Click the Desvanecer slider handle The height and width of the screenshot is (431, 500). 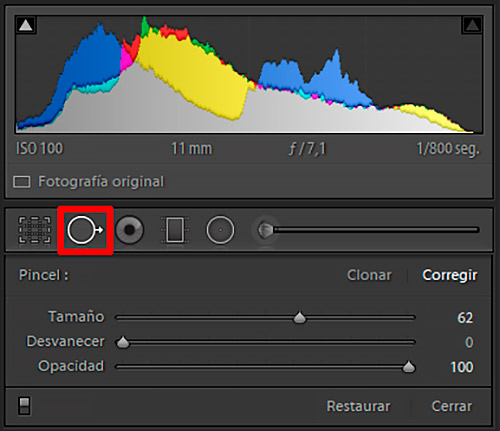123,342
